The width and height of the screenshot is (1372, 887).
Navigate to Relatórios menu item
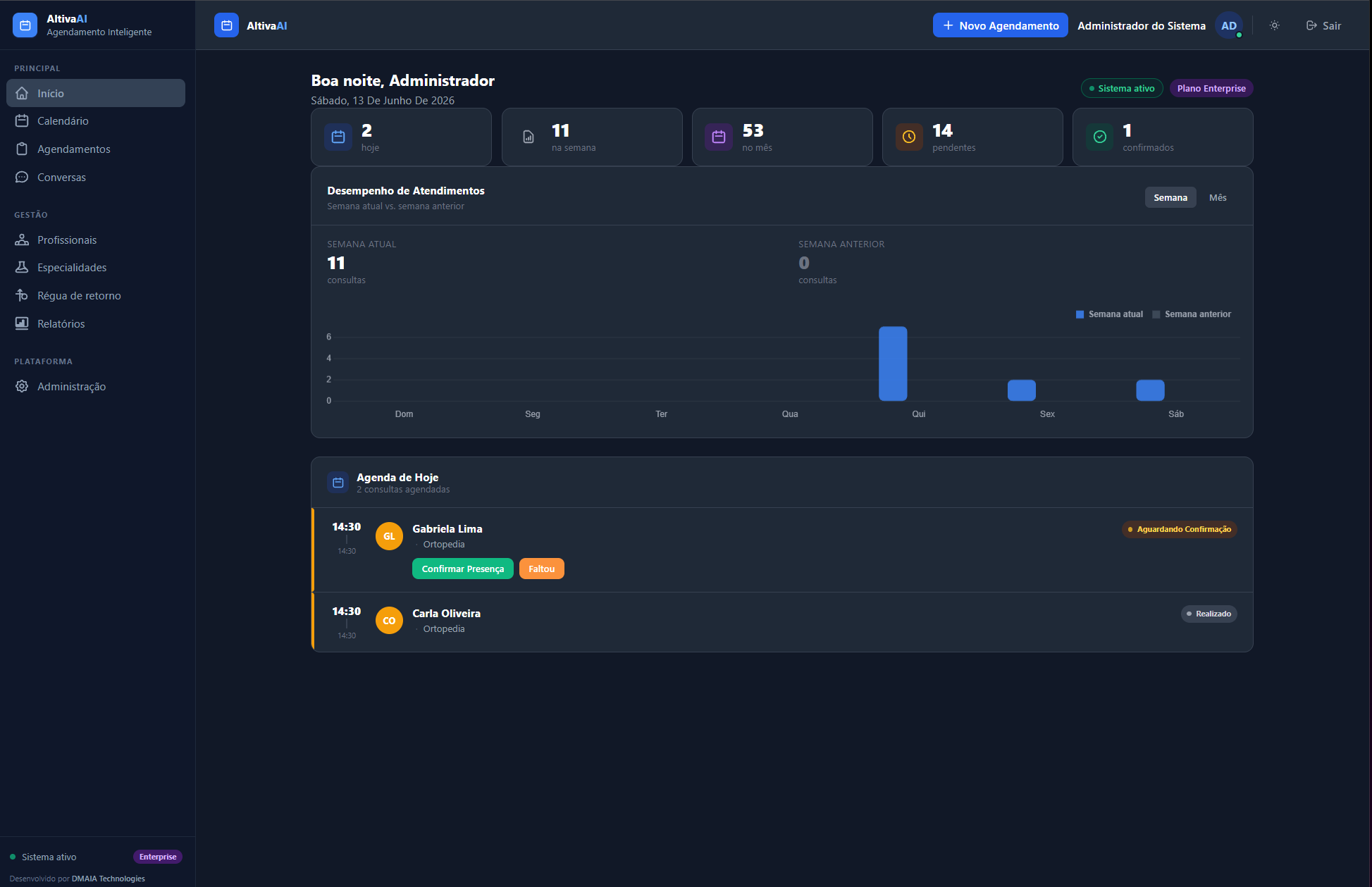[96, 324]
